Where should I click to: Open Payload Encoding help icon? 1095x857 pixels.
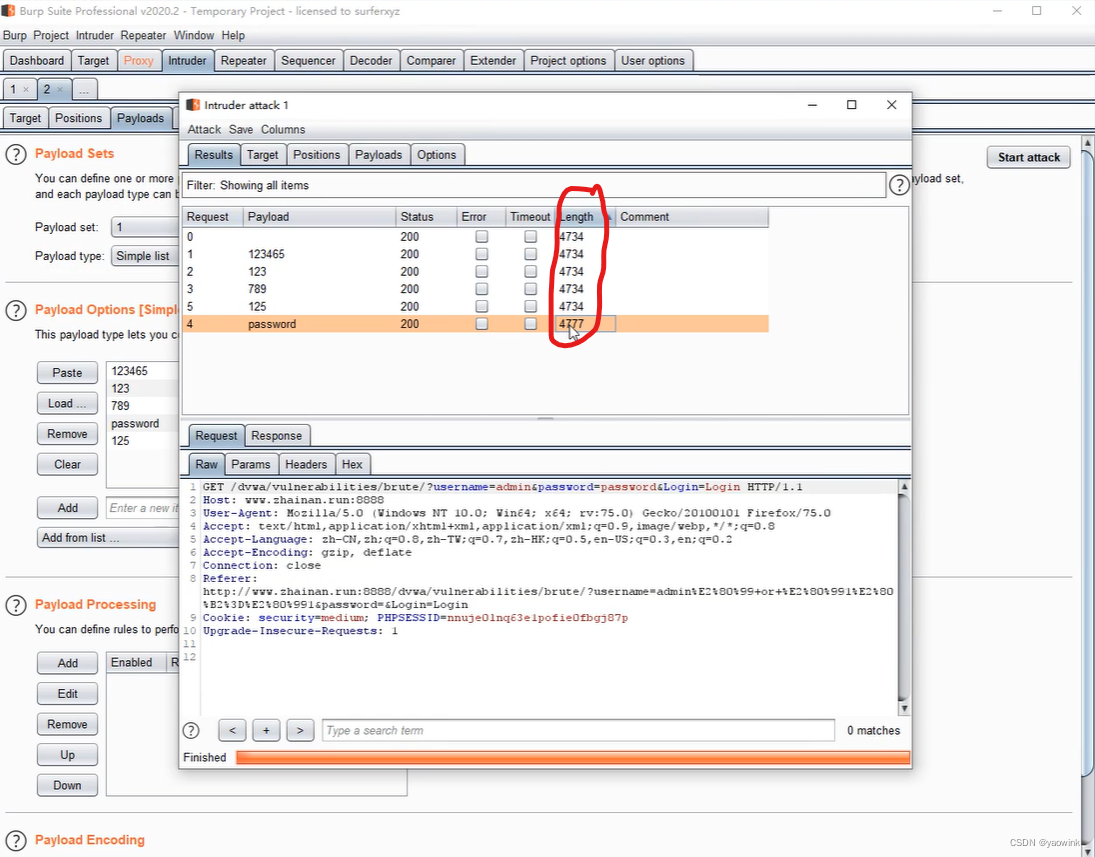tap(16, 841)
